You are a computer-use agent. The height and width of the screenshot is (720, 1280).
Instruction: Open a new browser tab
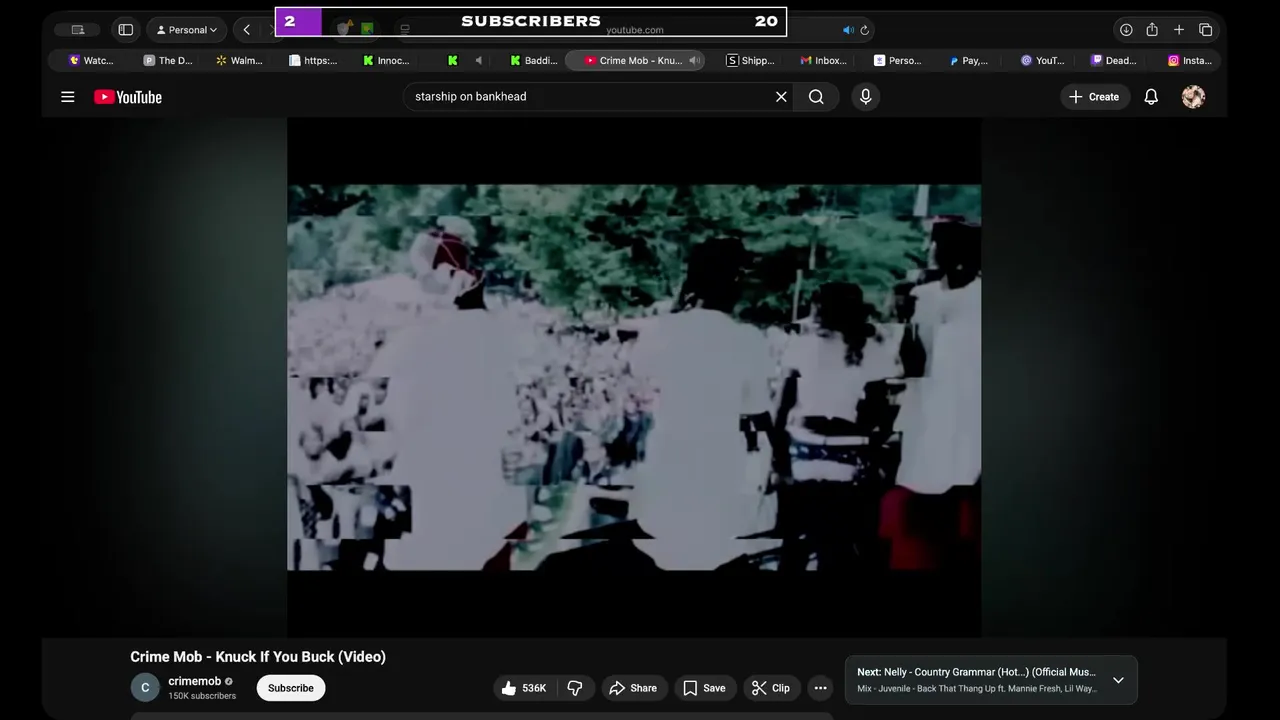click(1179, 30)
